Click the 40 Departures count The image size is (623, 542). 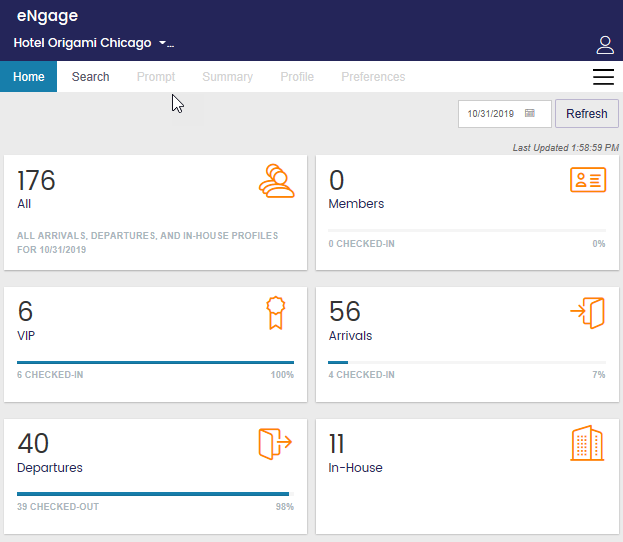[x=33, y=443]
